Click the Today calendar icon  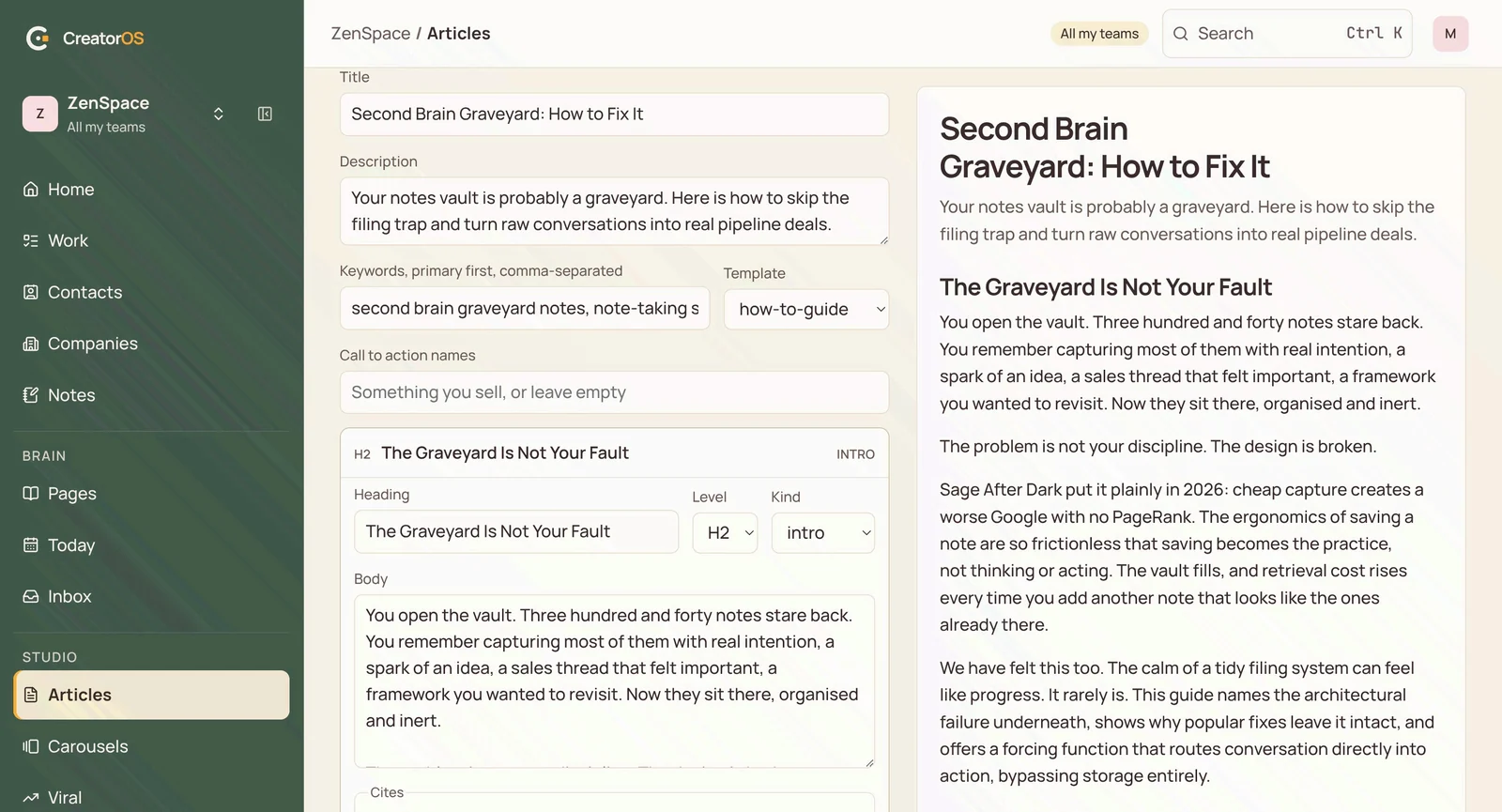pos(31,545)
